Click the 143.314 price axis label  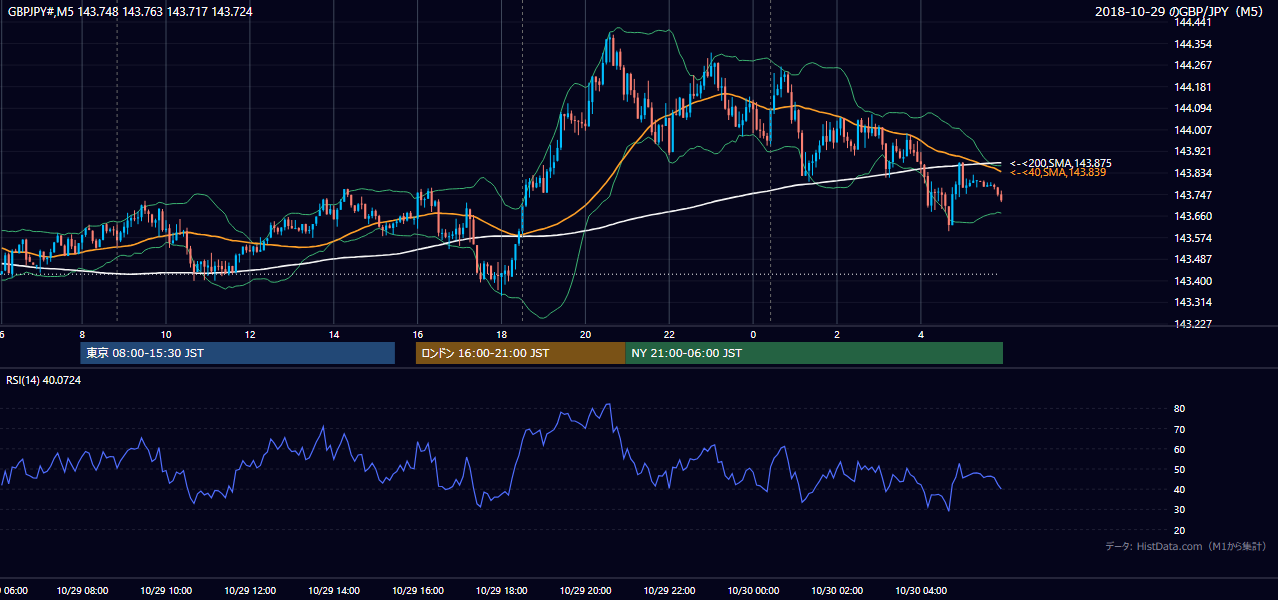point(1194,302)
